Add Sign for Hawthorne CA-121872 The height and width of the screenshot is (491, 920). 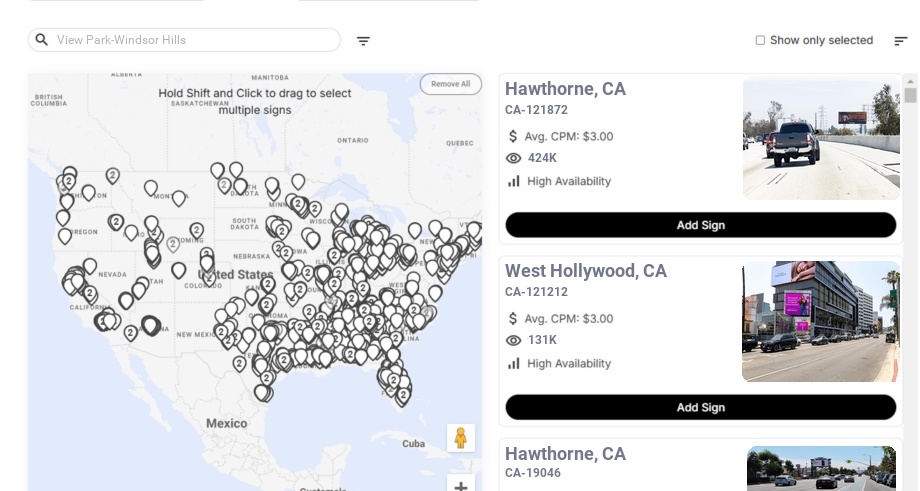700,225
